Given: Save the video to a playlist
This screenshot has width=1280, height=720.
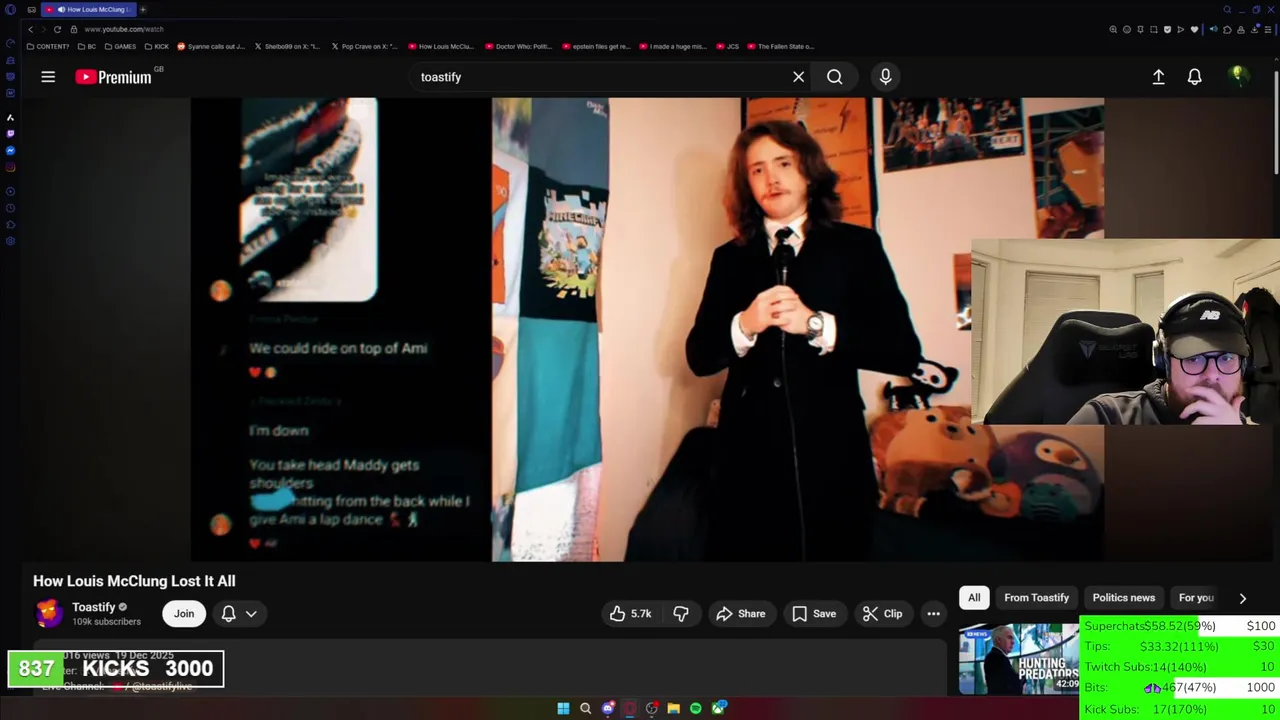Looking at the screenshot, I should [x=813, y=614].
